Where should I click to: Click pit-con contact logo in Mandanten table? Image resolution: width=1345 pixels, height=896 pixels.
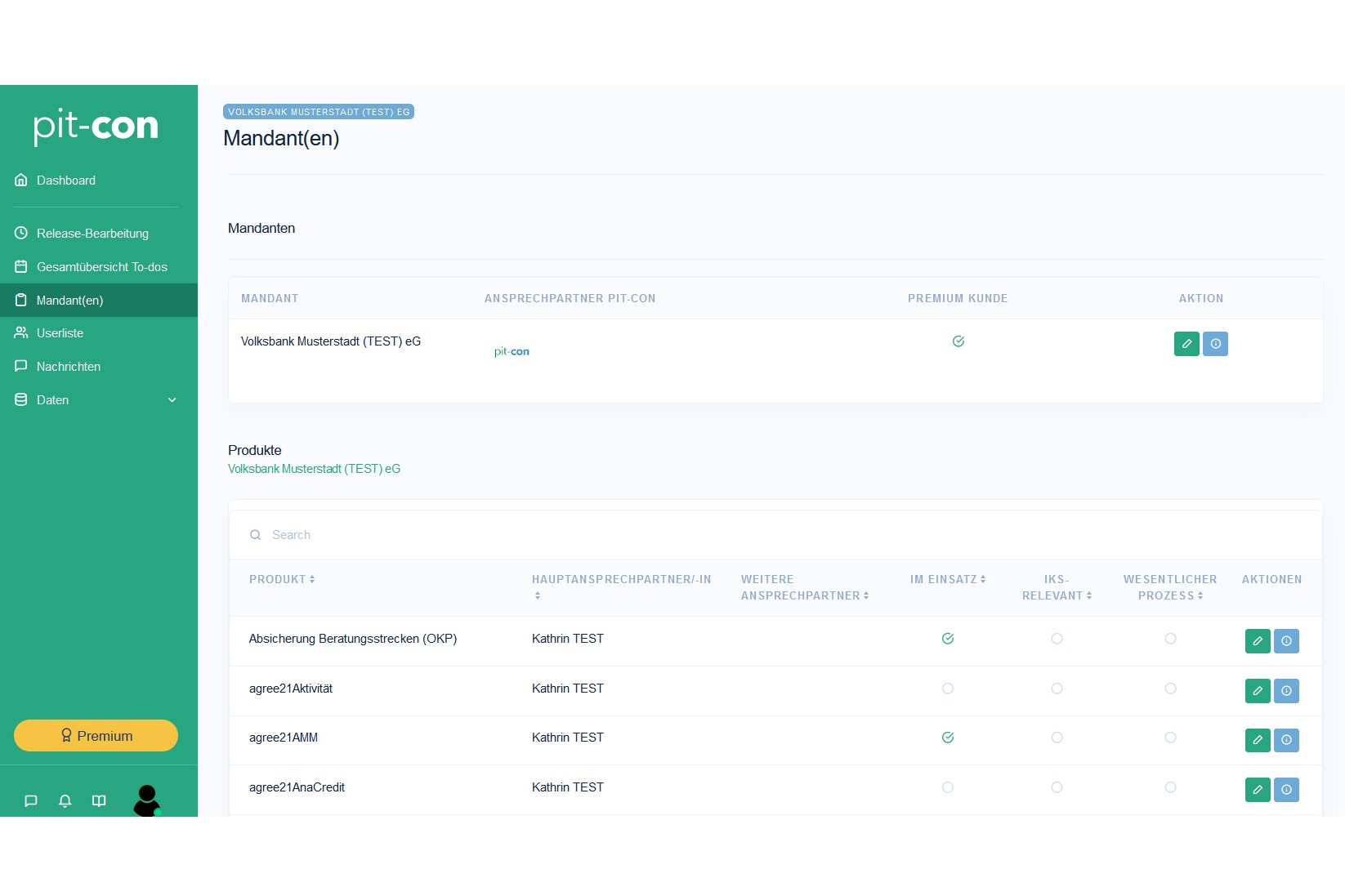(512, 352)
